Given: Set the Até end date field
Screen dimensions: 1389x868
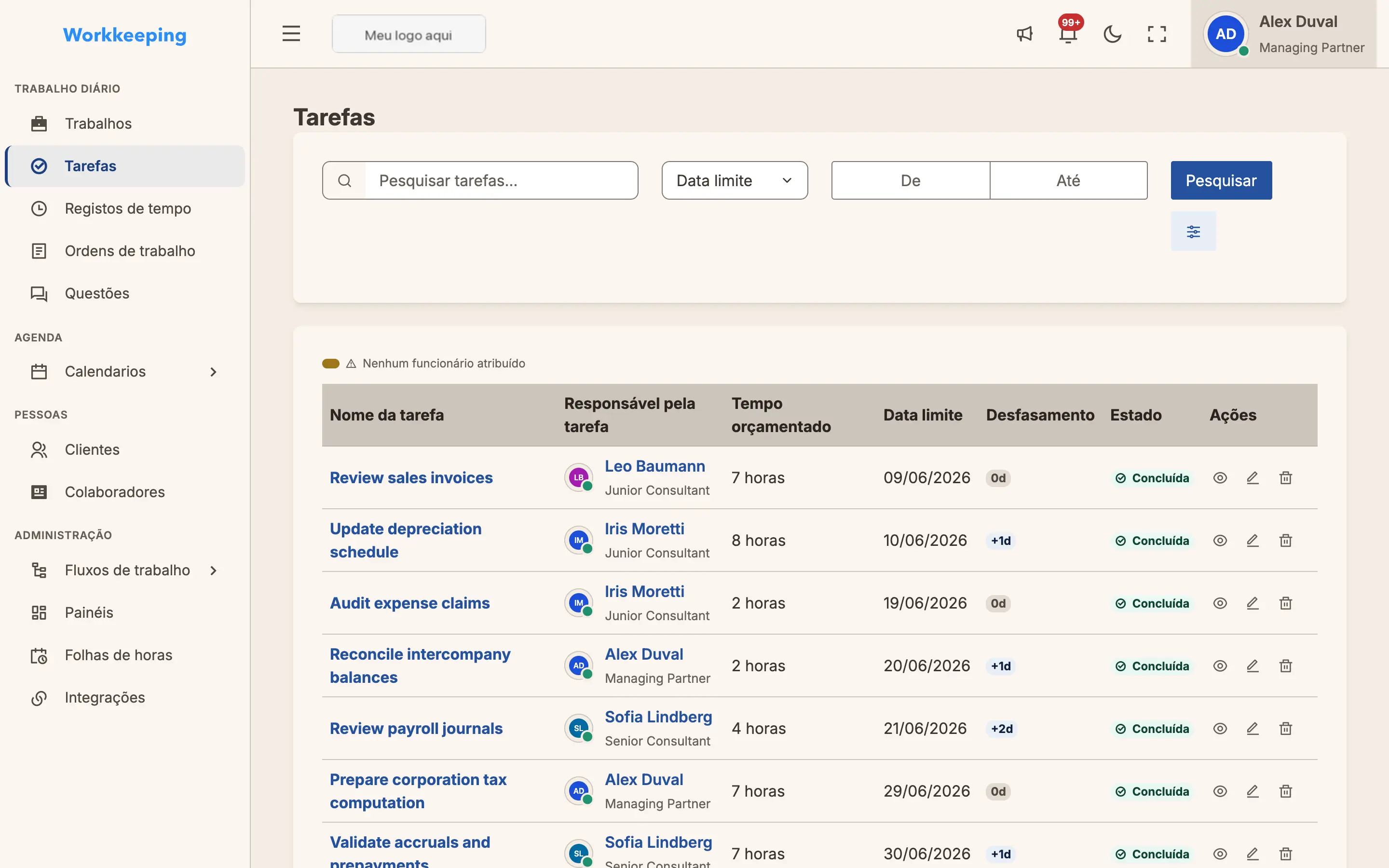Looking at the screenshot, I should [1068, 180].
